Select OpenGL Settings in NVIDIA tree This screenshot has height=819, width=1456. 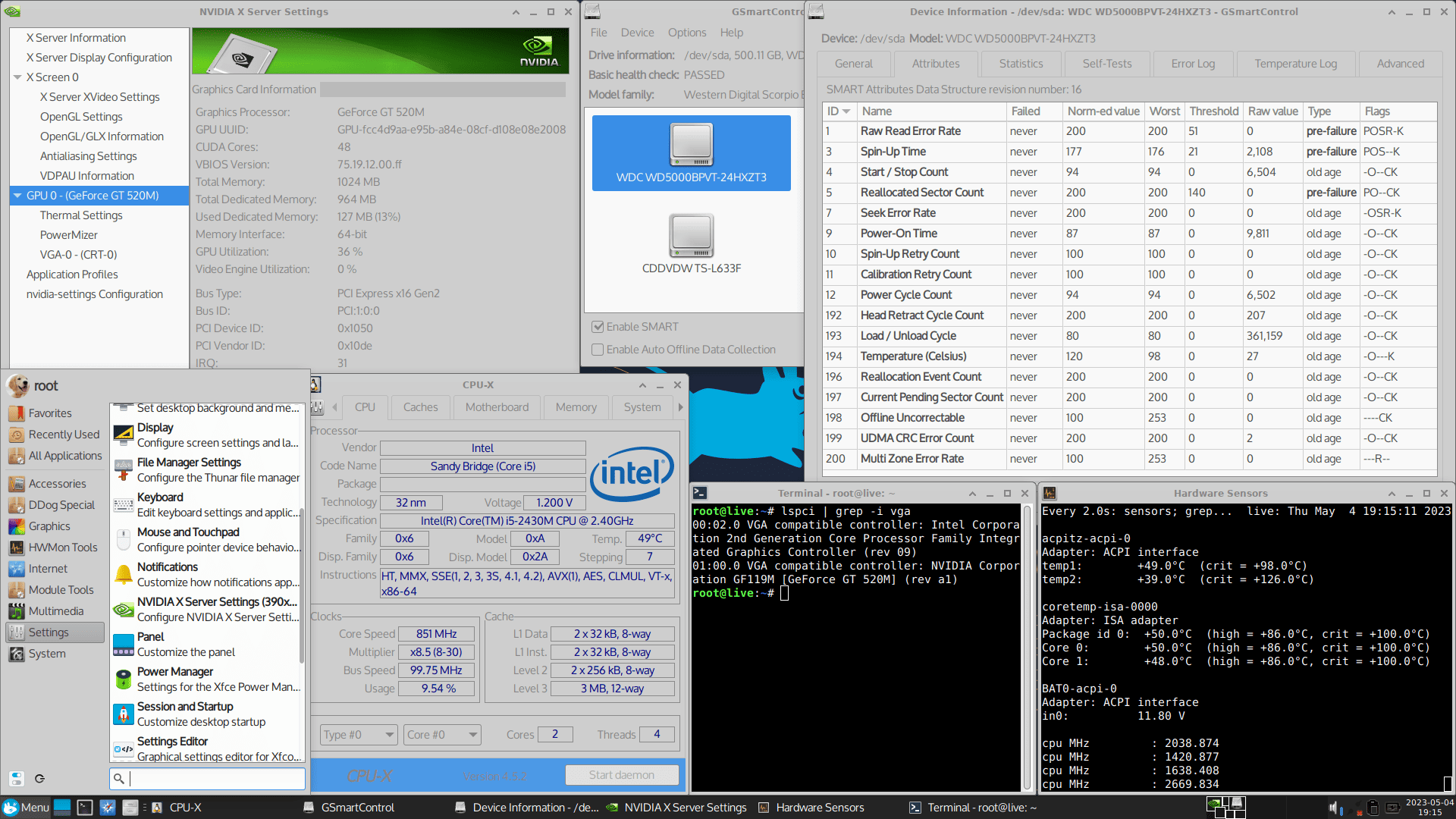[x=81, y=117]
